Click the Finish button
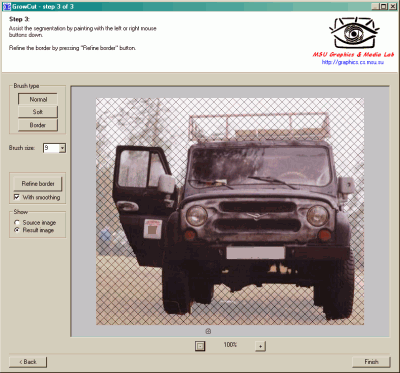Image resolution: width=400 pixels, height=373 pixels. pos(371,362)
